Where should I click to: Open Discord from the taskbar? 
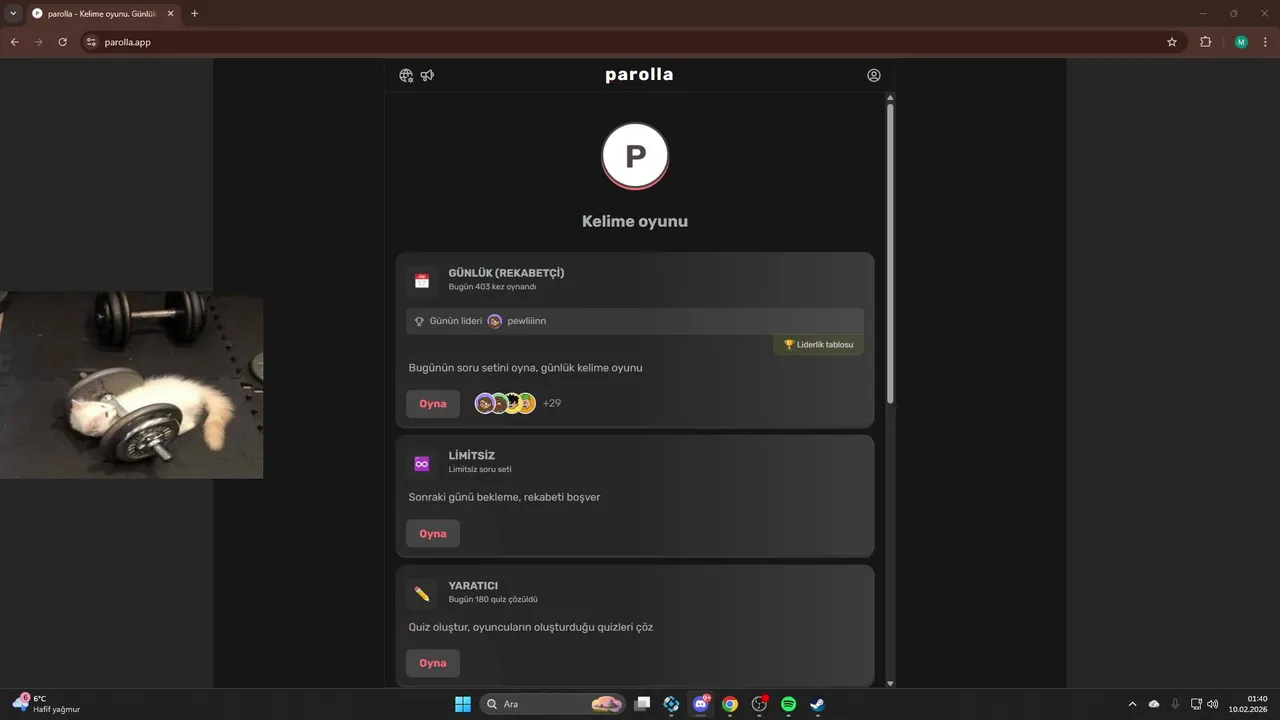[701, 704]
